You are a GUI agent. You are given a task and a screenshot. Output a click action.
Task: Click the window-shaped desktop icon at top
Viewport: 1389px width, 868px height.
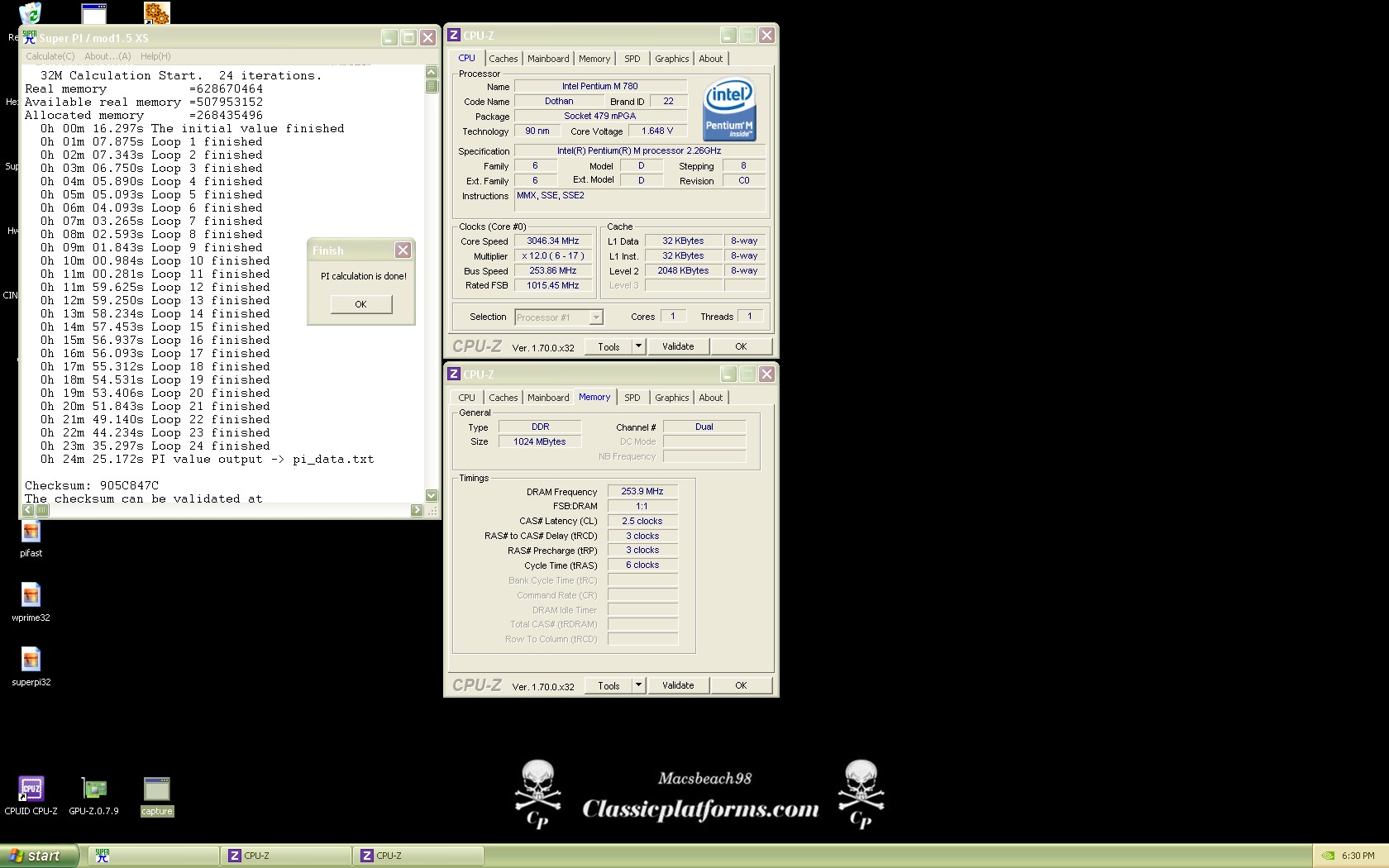click(x=93, y=12)
